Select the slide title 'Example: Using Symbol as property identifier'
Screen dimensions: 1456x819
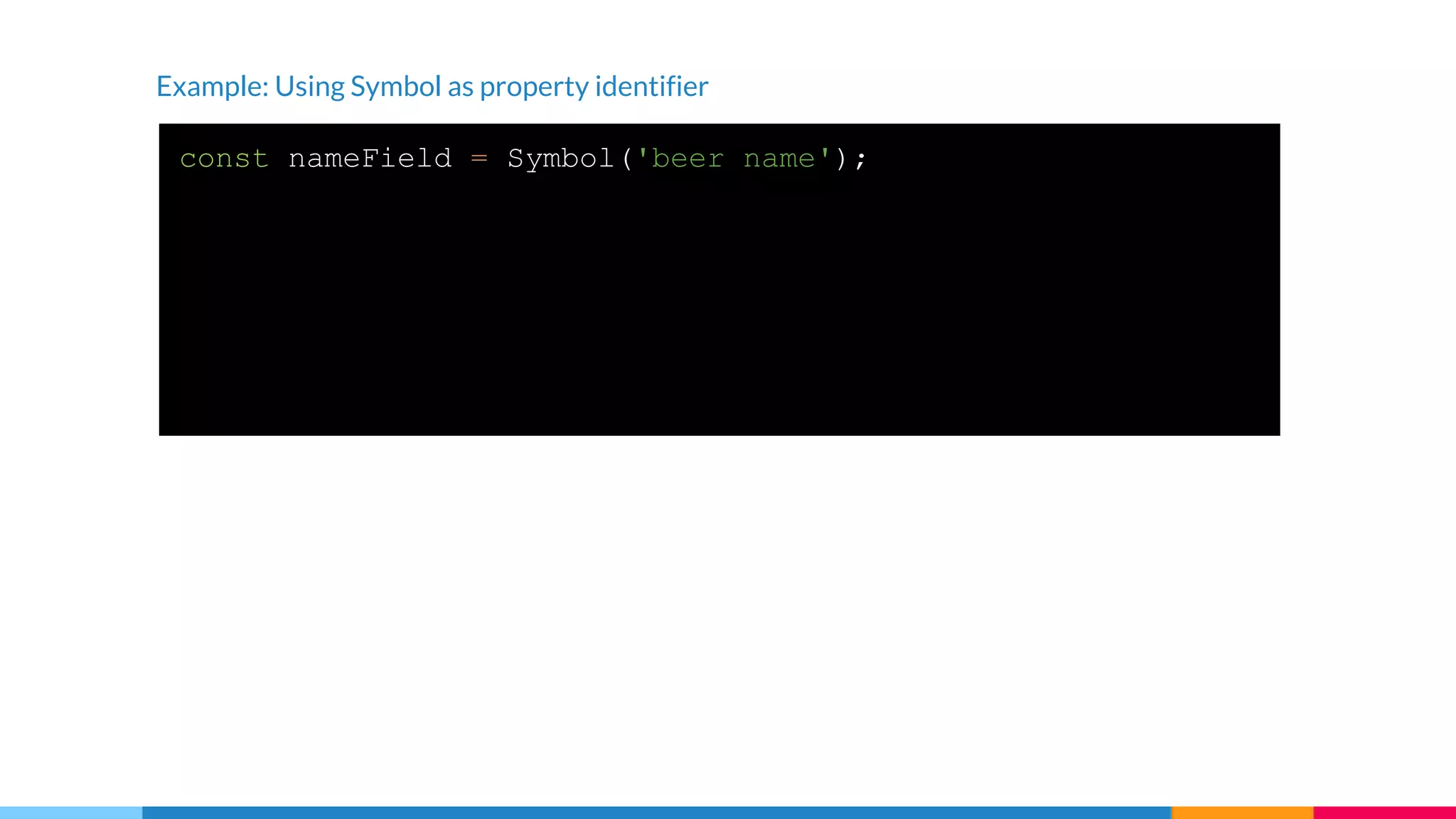[x=432, y=87]
